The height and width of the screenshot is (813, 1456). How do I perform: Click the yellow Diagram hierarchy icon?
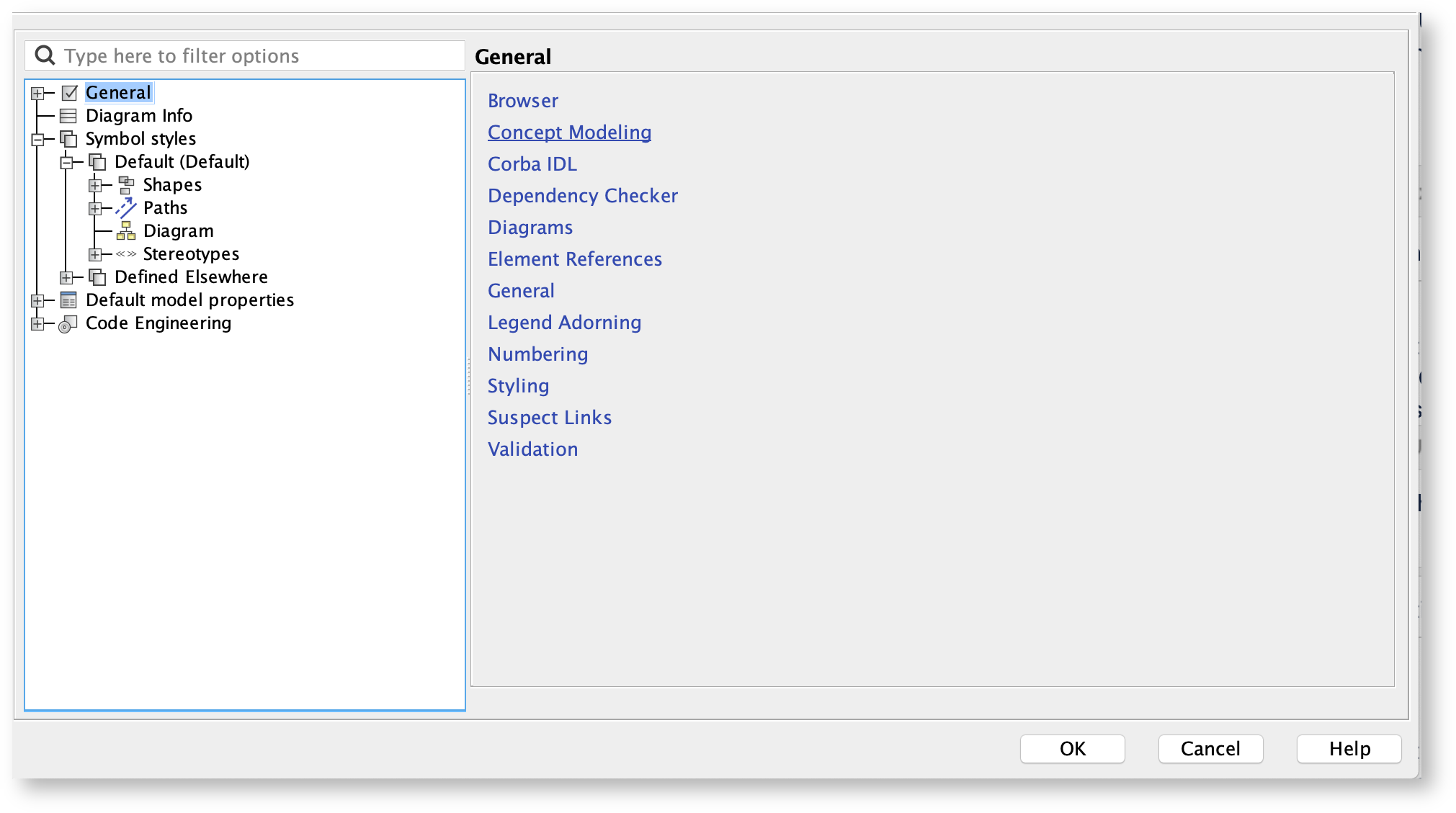[x=126, y=231]
